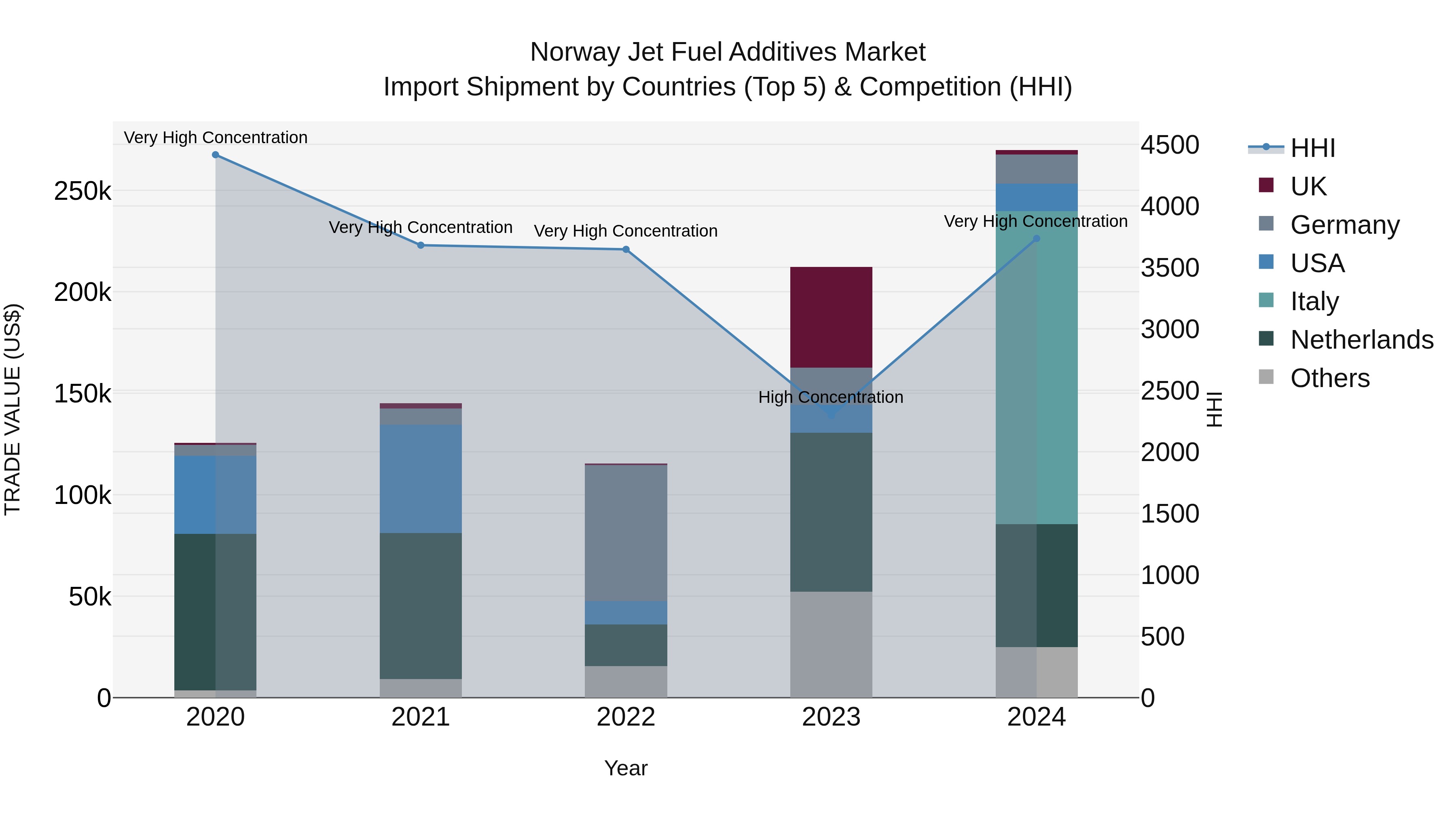The width and height of the screenshot is (1456, 819).
Task: Select the Netherlands segment in 2023 bar
Action: (x=831, y=512)
